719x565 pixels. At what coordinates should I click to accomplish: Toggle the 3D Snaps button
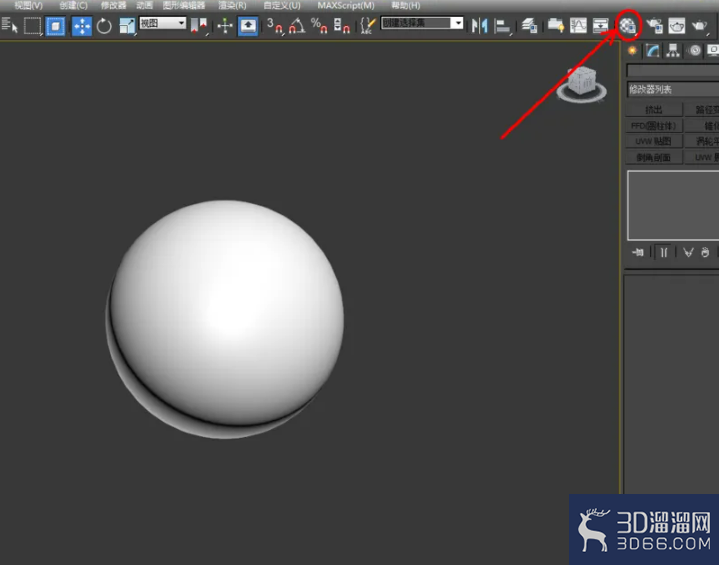pyautogui.click(x=275, y=26)
